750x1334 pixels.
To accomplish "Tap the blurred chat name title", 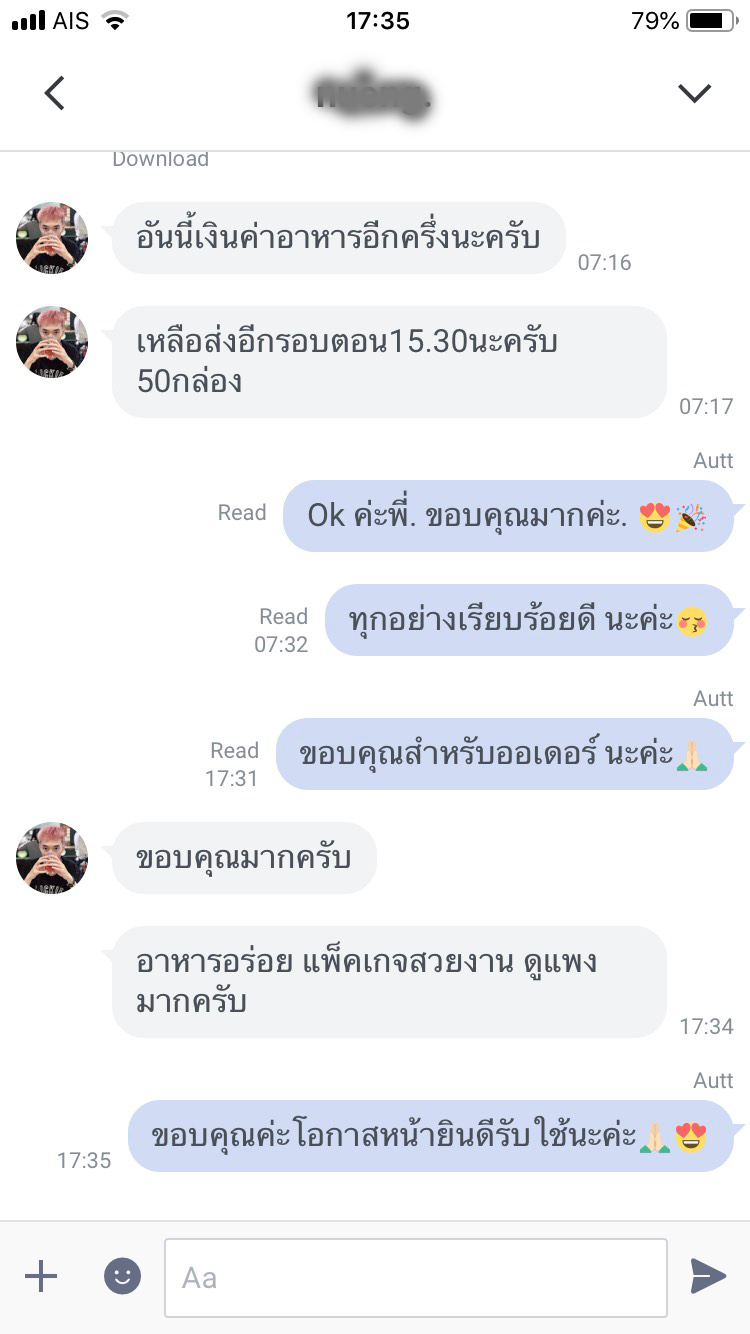I will [x=374, y=94].
